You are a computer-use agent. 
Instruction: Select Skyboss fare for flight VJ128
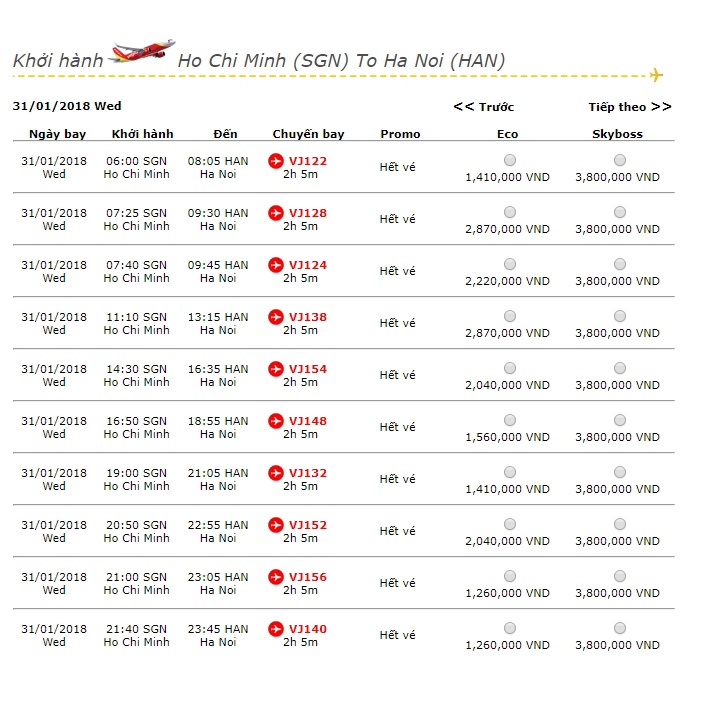(620, 212)
